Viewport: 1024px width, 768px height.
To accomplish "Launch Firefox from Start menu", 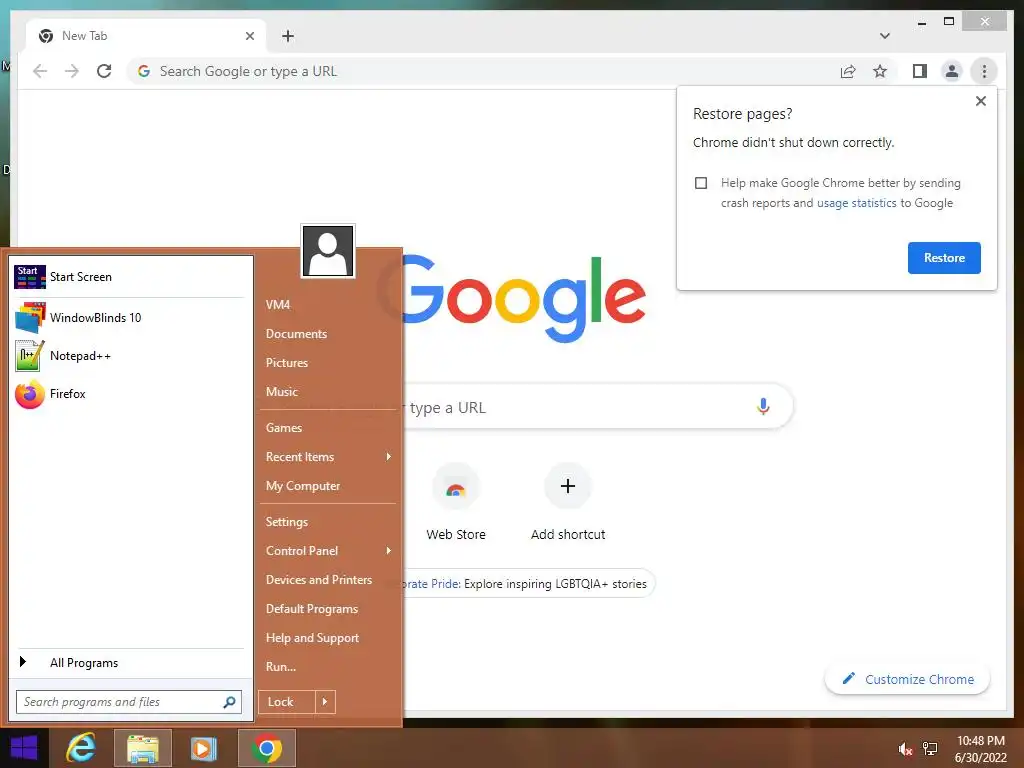I will [x=129, y=394].
